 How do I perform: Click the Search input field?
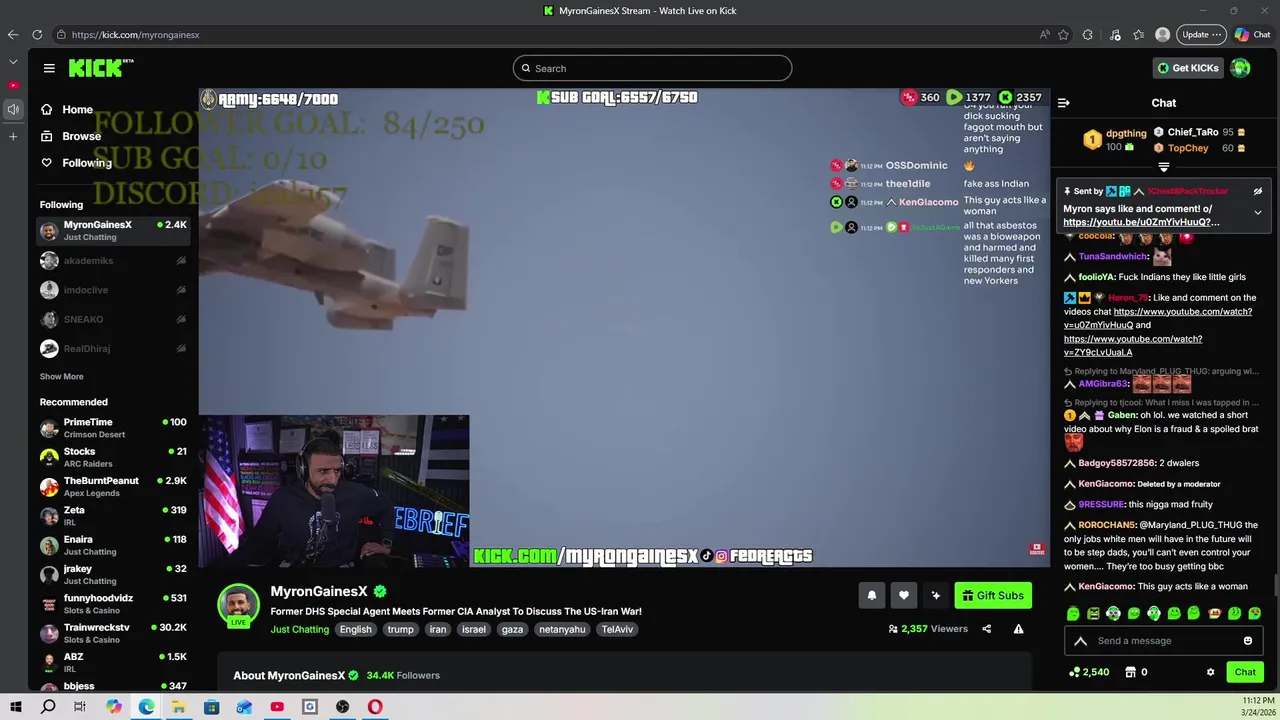[x=652, y=68]
